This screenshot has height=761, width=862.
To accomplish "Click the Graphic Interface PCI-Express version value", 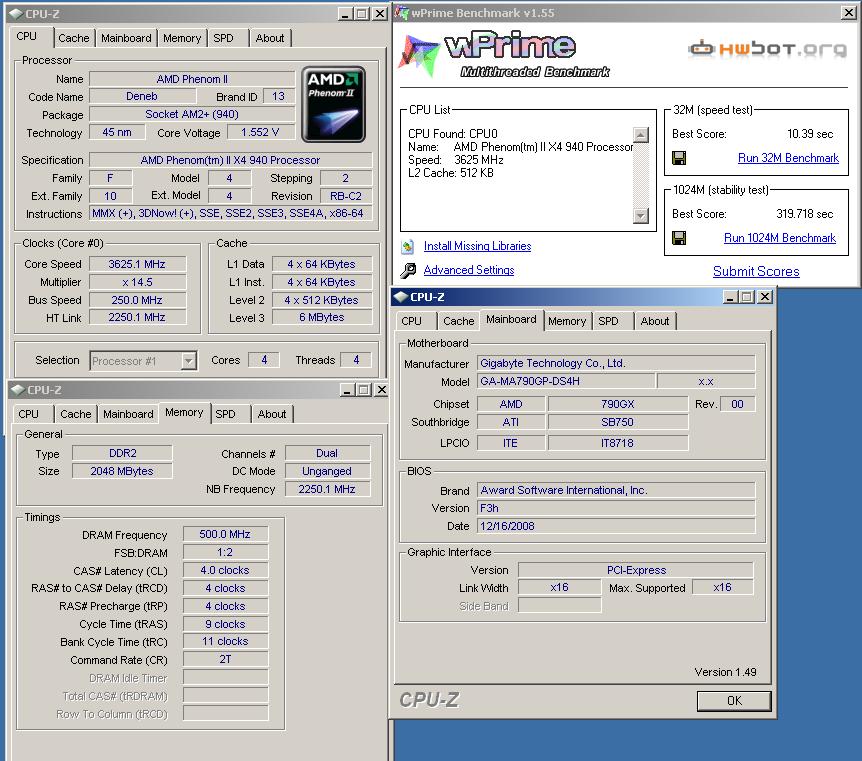I will pyautogui.click(x=636, y=570).
